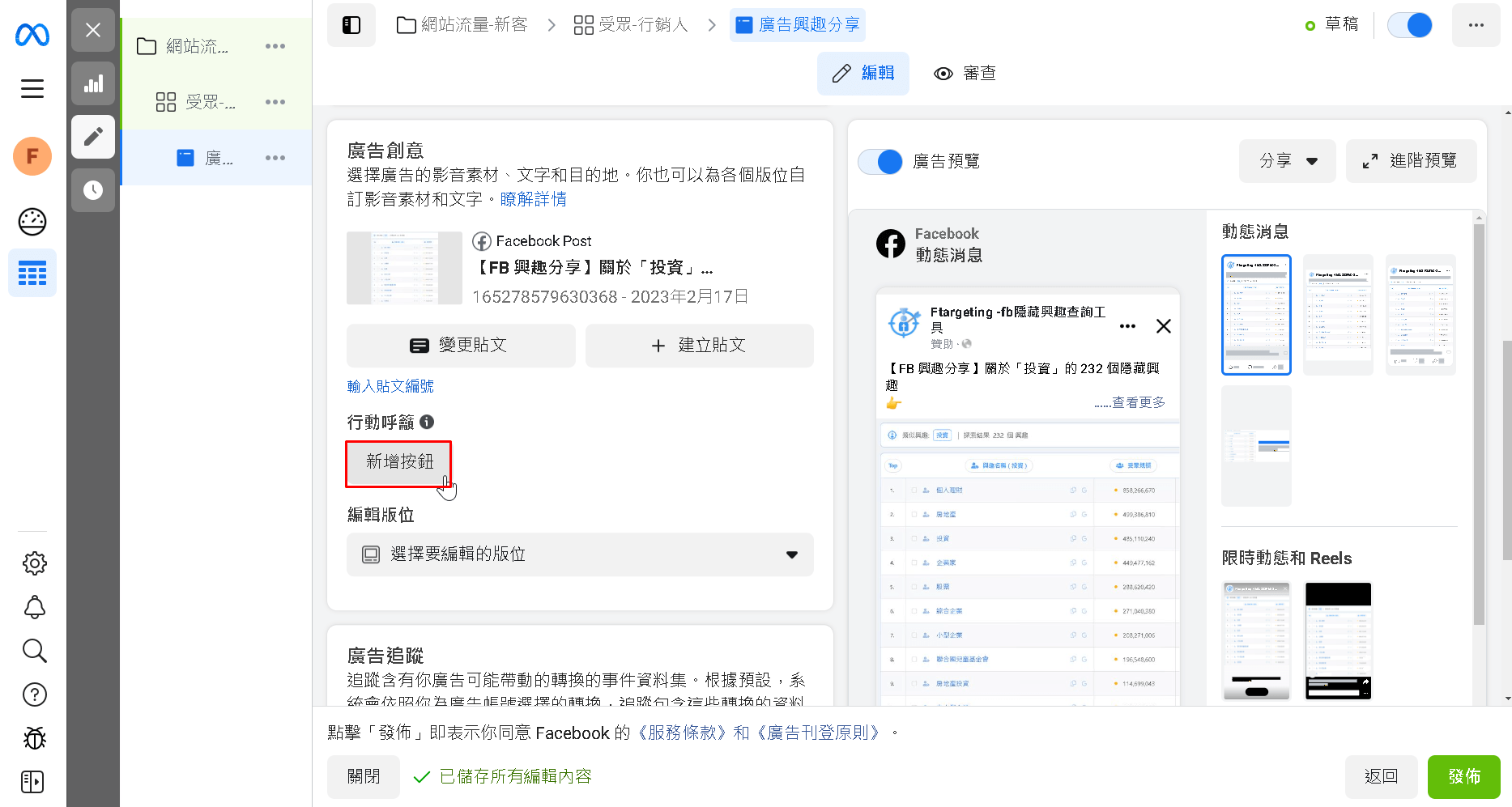Open campaigns table grid icon
Image resolution: width=1512 pixels, height=807 pixels.
click(32, 274)
